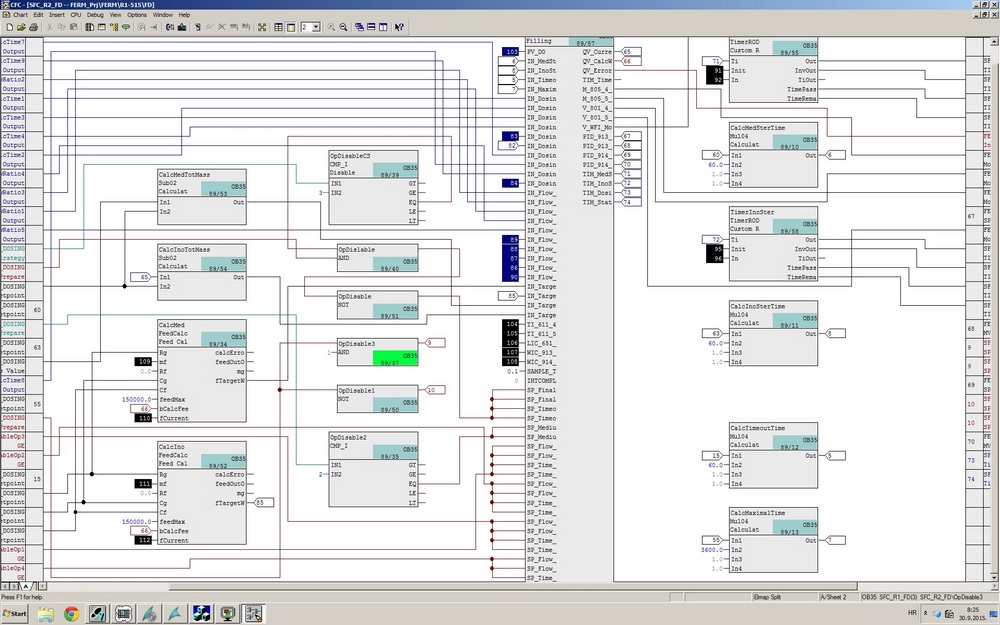The width and height of the screenshot is (1000, 625).
Task: Toggle the sheet view toolbar button
Action: click(x=291, y=27)
